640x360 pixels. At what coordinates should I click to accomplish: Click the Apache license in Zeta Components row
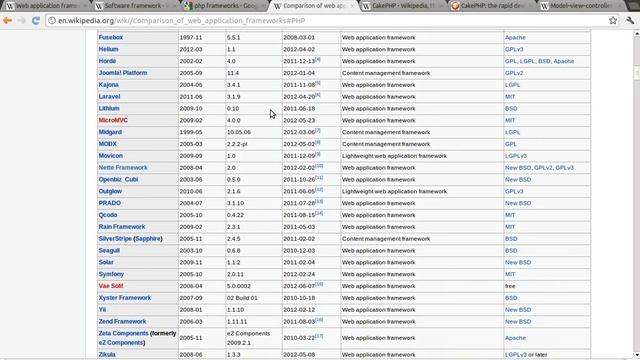(x=515, y=338)
